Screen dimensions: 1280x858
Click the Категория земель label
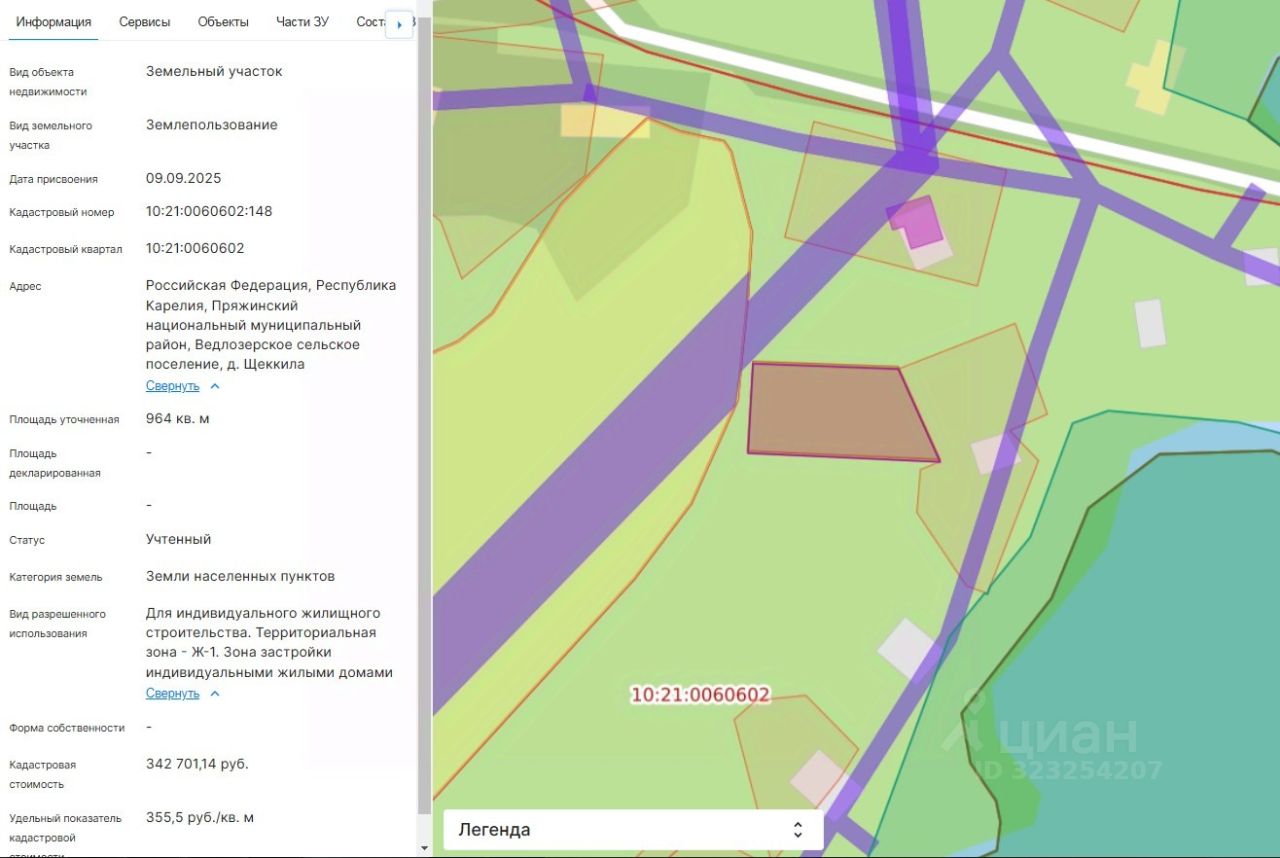pos(56,577)
